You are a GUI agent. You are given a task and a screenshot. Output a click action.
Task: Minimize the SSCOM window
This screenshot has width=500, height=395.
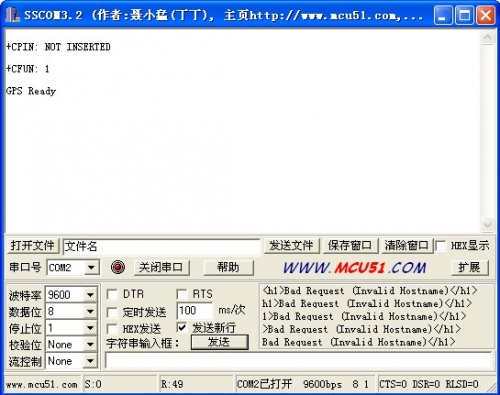[443, 15]
